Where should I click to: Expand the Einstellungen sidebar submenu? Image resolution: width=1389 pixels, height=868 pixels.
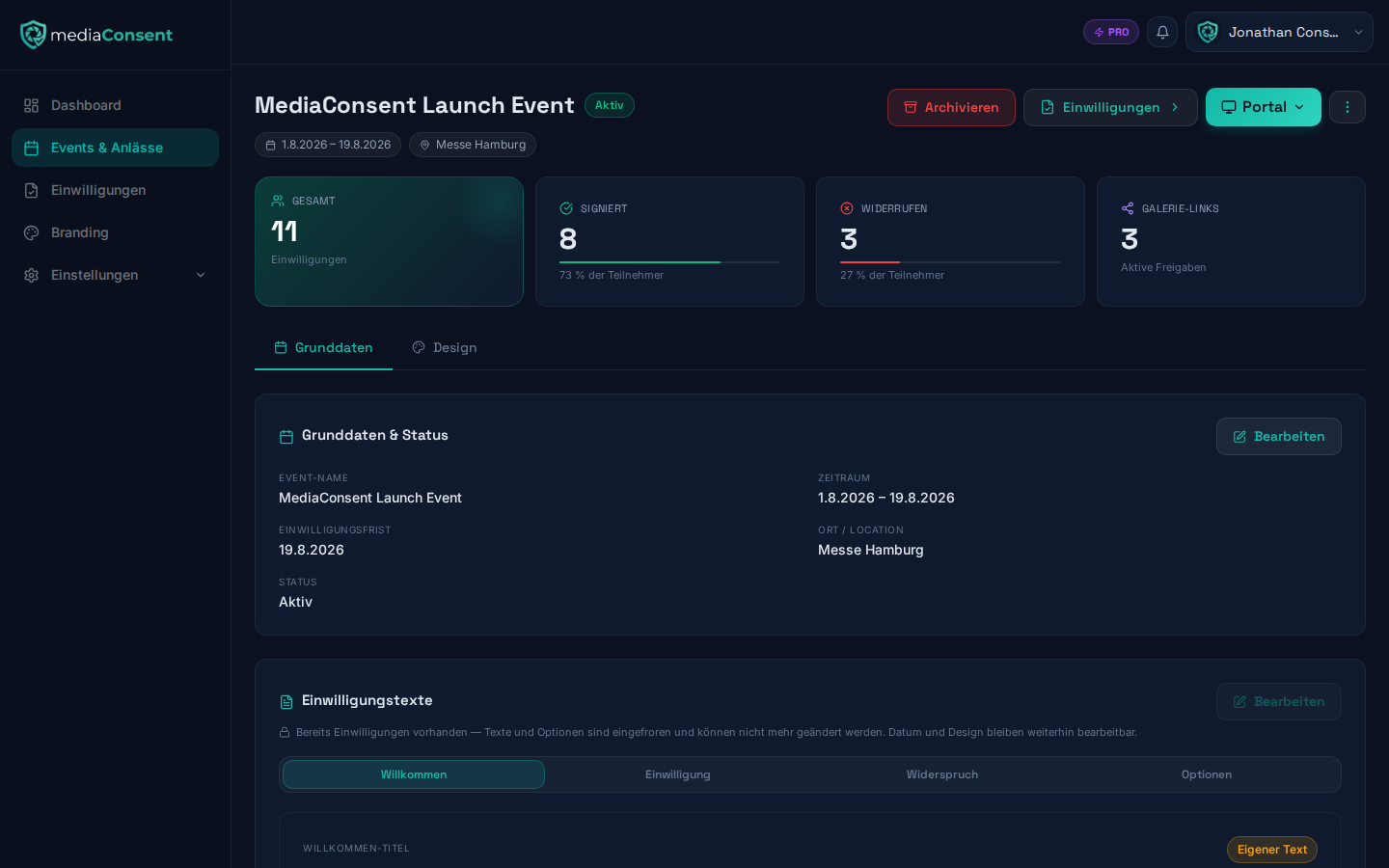[201, 275]
